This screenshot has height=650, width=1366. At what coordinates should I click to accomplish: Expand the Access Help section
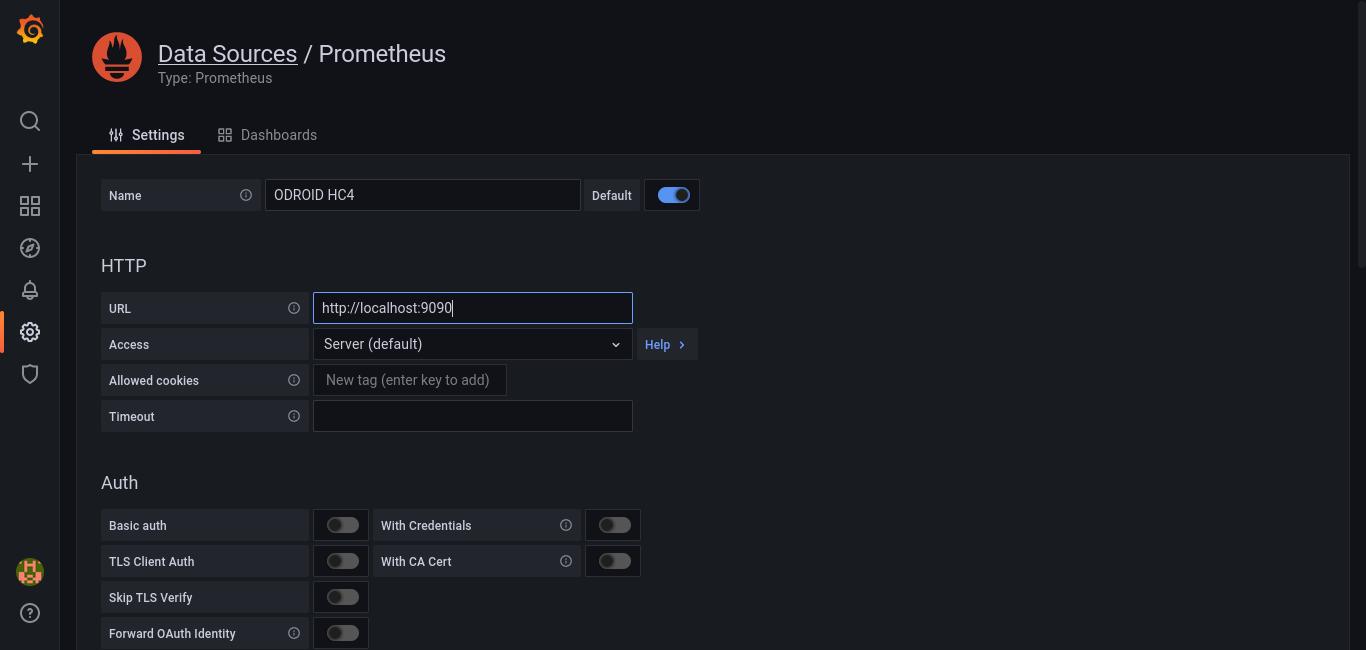667,344
